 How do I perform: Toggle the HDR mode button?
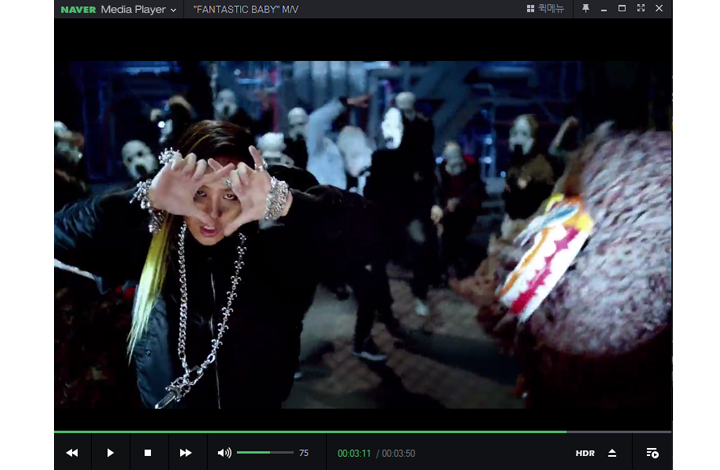pyautogui.click(x=585, y=453)
